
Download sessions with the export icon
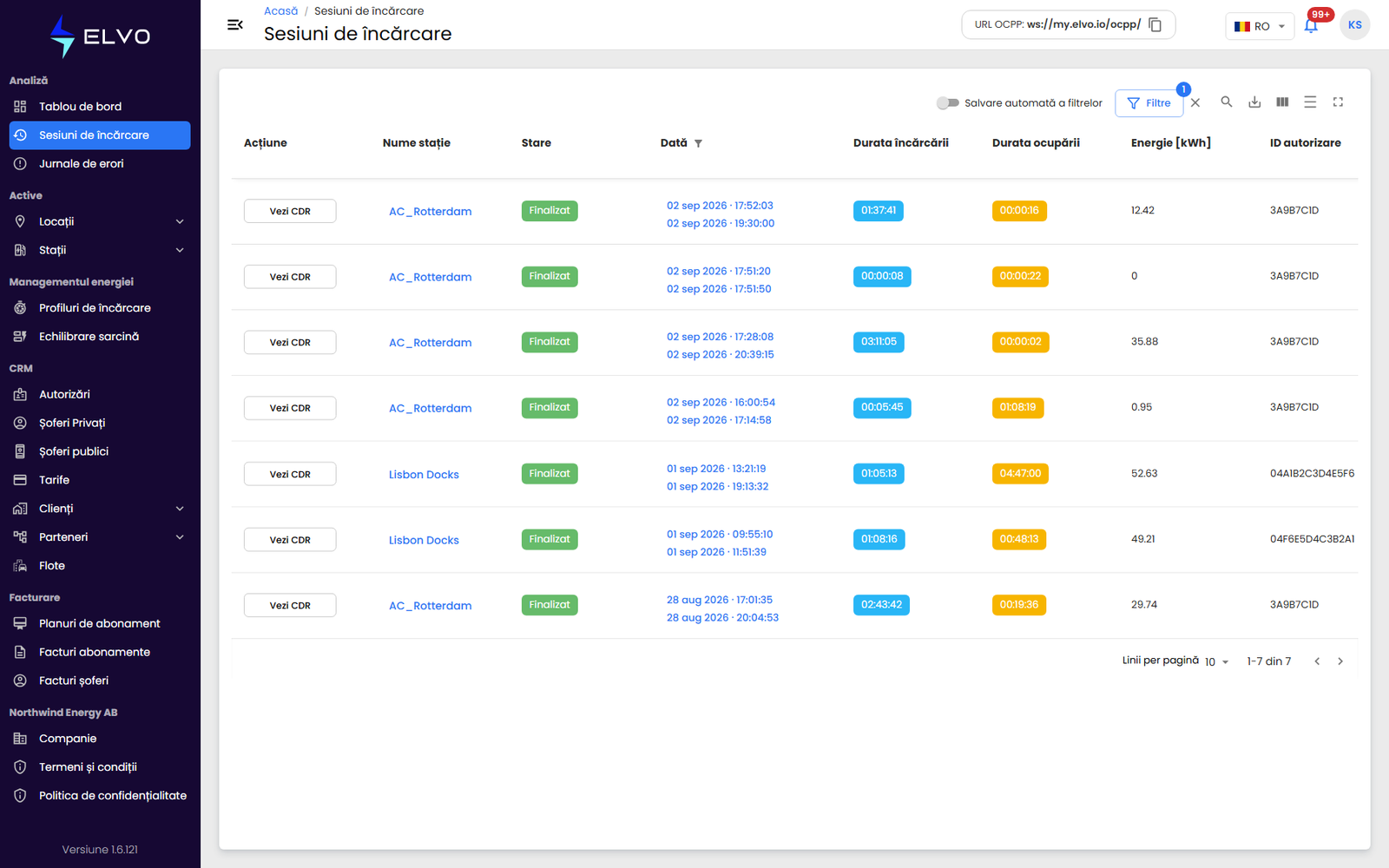1254,102
